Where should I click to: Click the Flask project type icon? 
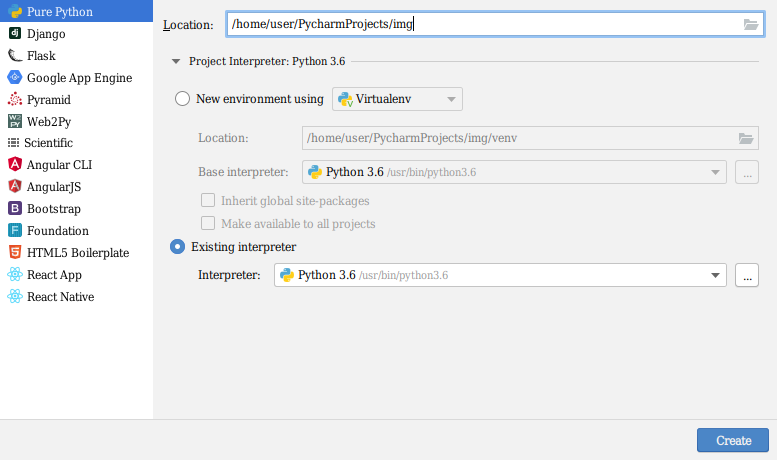point(15,55)
